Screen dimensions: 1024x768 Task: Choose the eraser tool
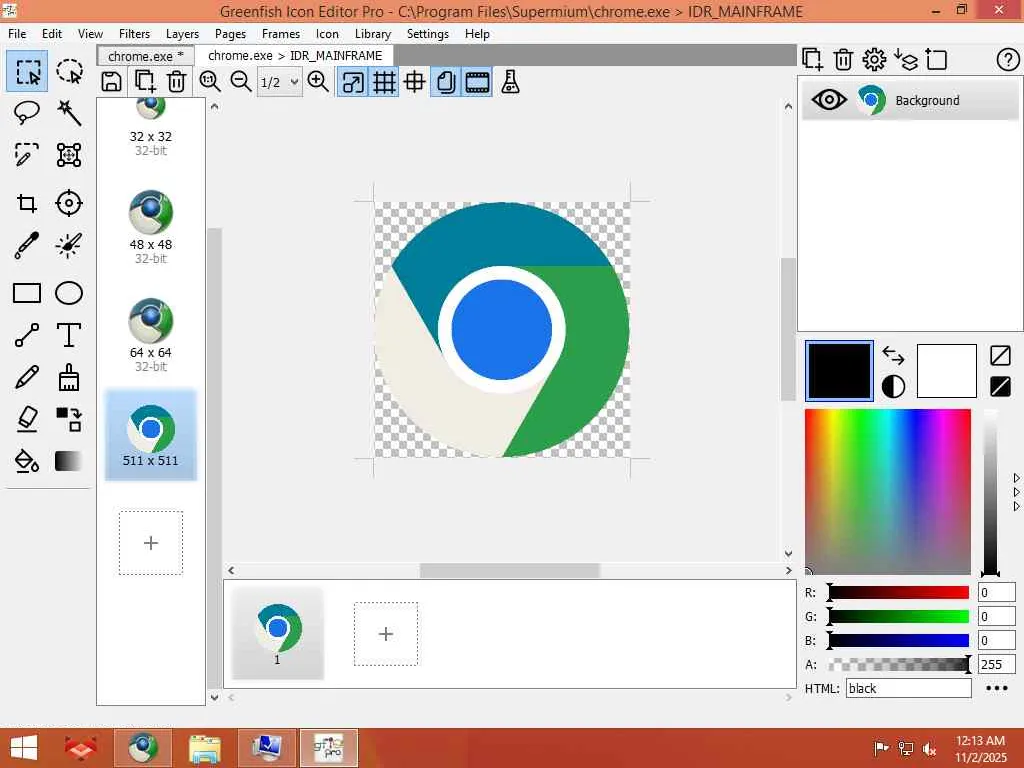click(27, 419)
